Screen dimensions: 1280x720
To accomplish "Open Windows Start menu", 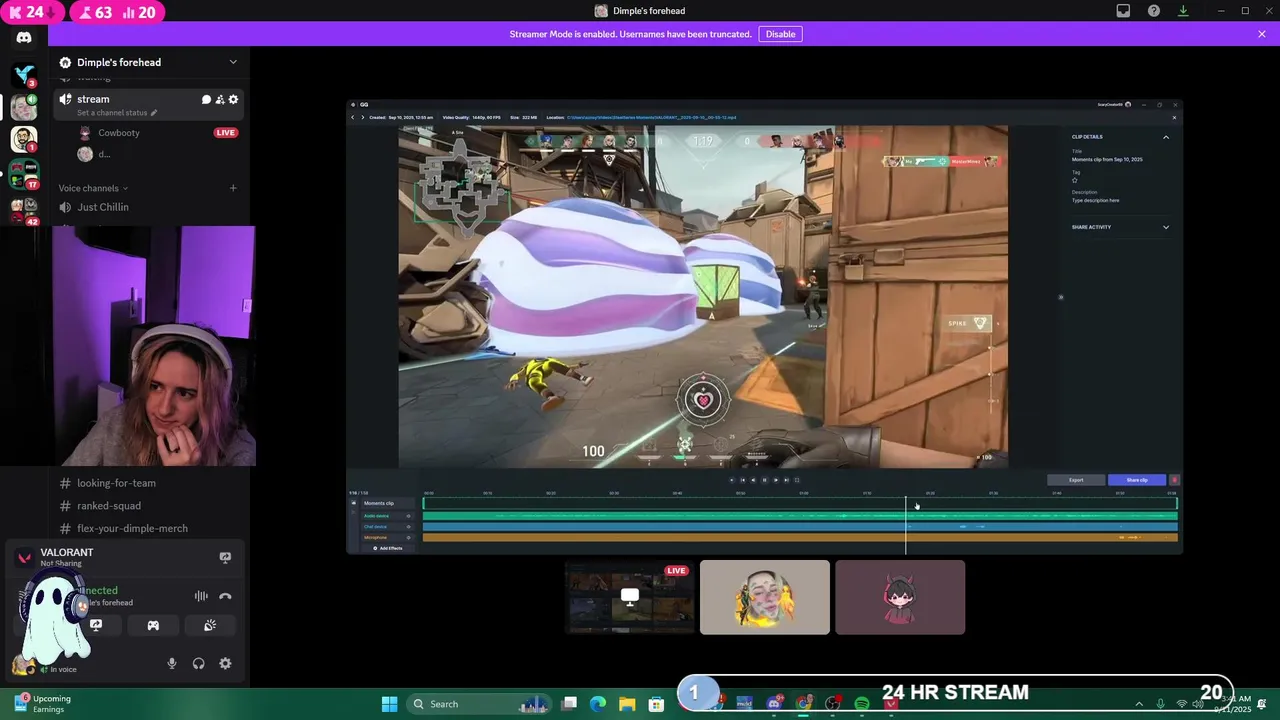I will pos(390,704).
